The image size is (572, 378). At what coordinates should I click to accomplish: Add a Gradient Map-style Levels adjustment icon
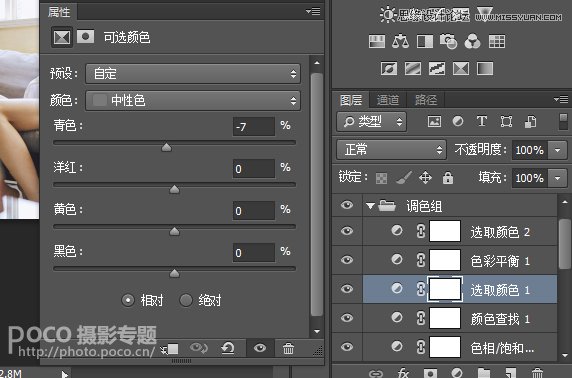click(x=376, y=42)
